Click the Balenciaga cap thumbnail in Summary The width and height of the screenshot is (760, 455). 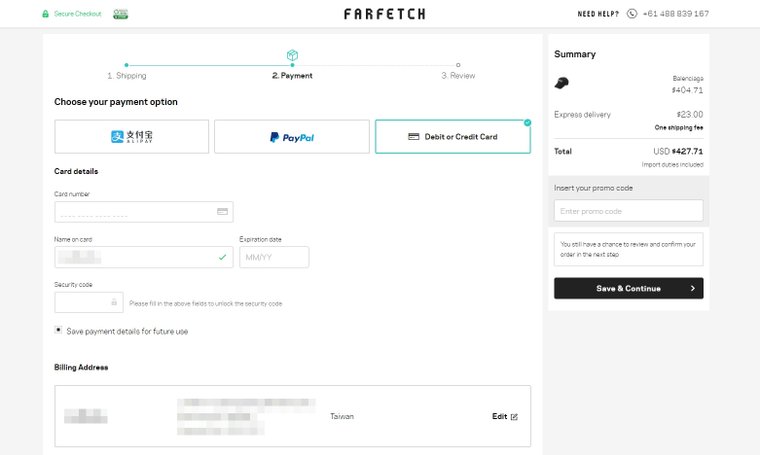tap(562, 83)
